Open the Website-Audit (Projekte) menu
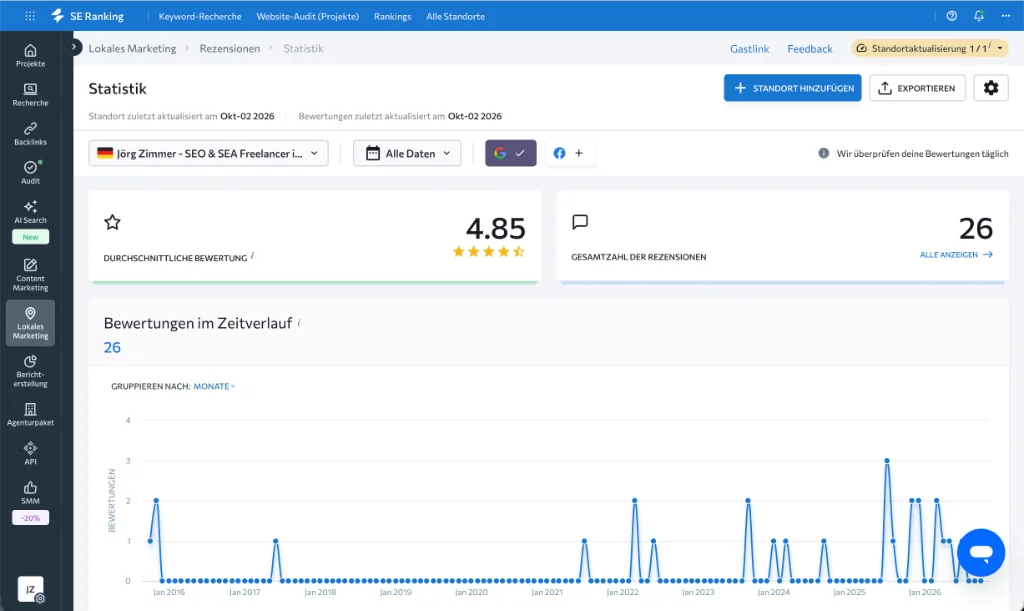 [x=308, y=16]
